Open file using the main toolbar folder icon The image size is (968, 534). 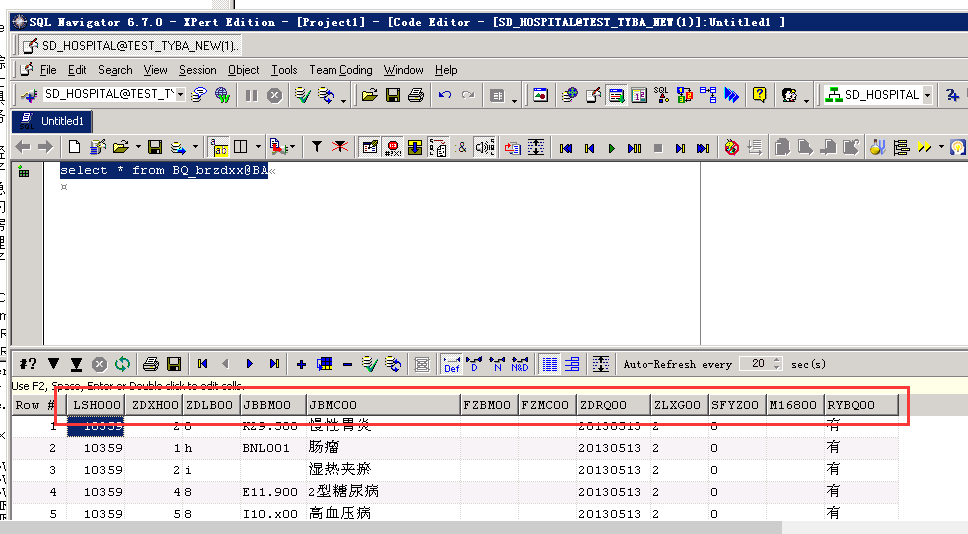click(369, 95)
